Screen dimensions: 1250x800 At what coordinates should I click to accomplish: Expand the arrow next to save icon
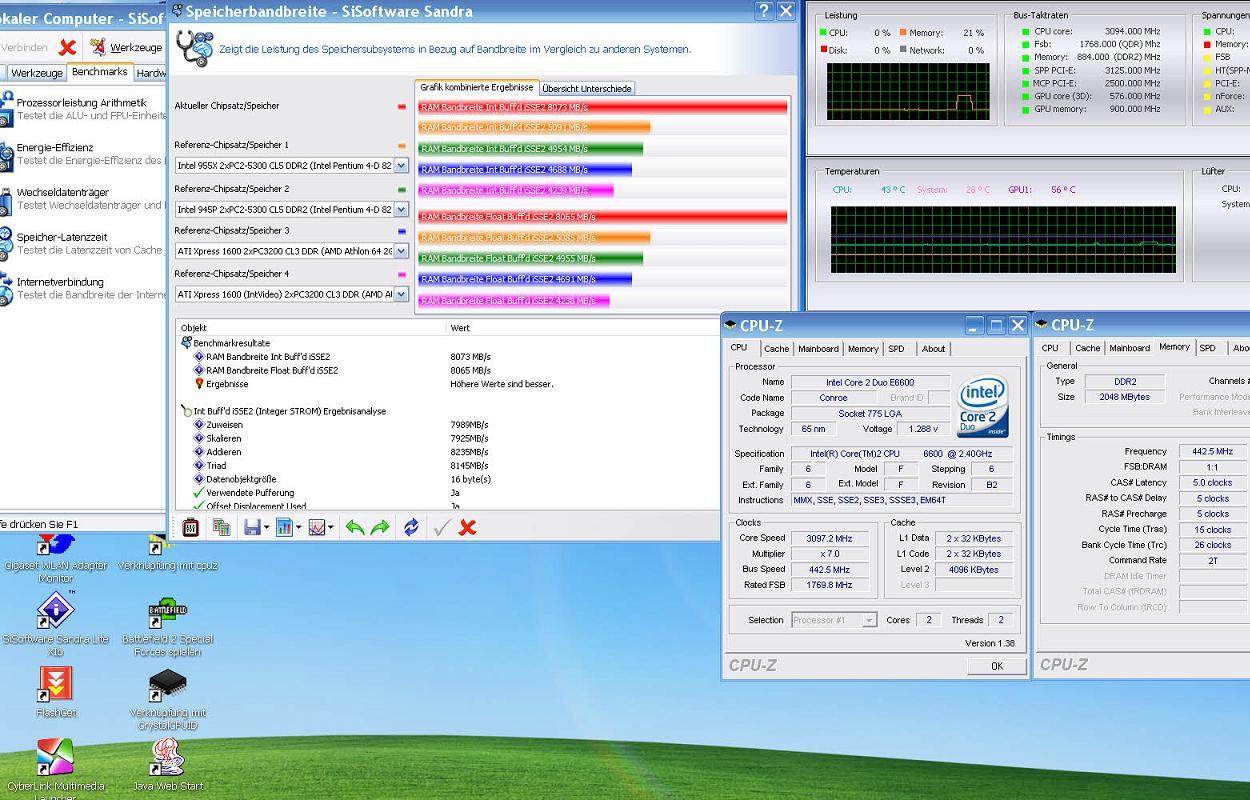point(267,528)
